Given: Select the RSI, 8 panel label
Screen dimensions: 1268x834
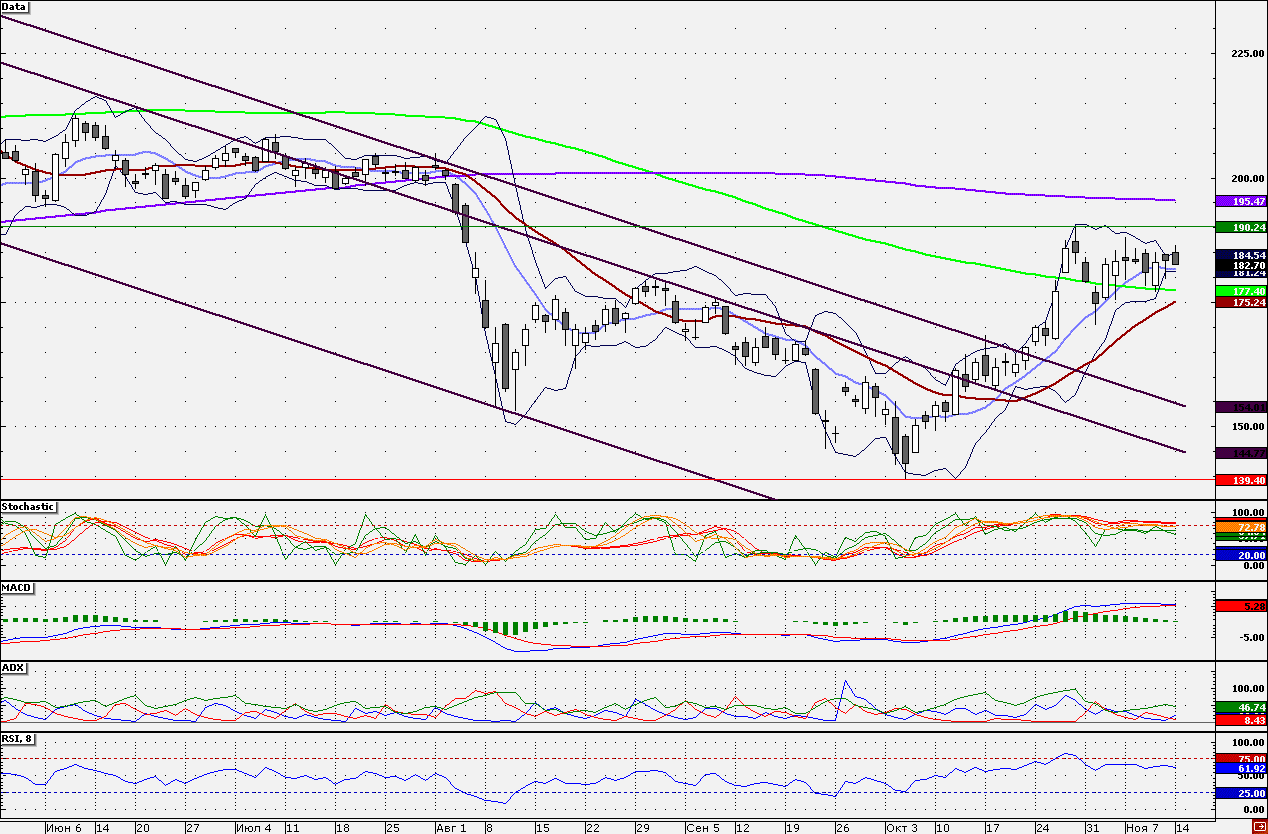Looking at the screenshot, I should [x=19, y=739].
